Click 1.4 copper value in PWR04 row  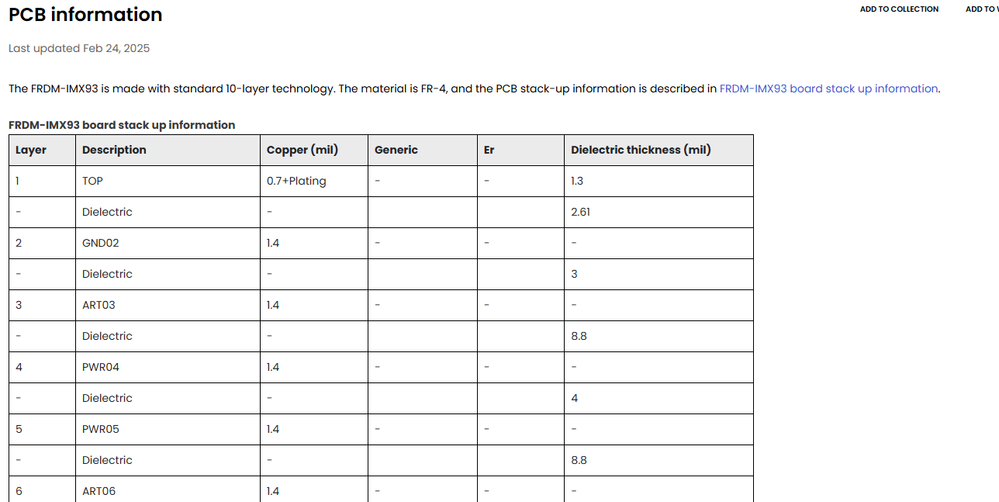pyautogui.click(x=313, y=367)
